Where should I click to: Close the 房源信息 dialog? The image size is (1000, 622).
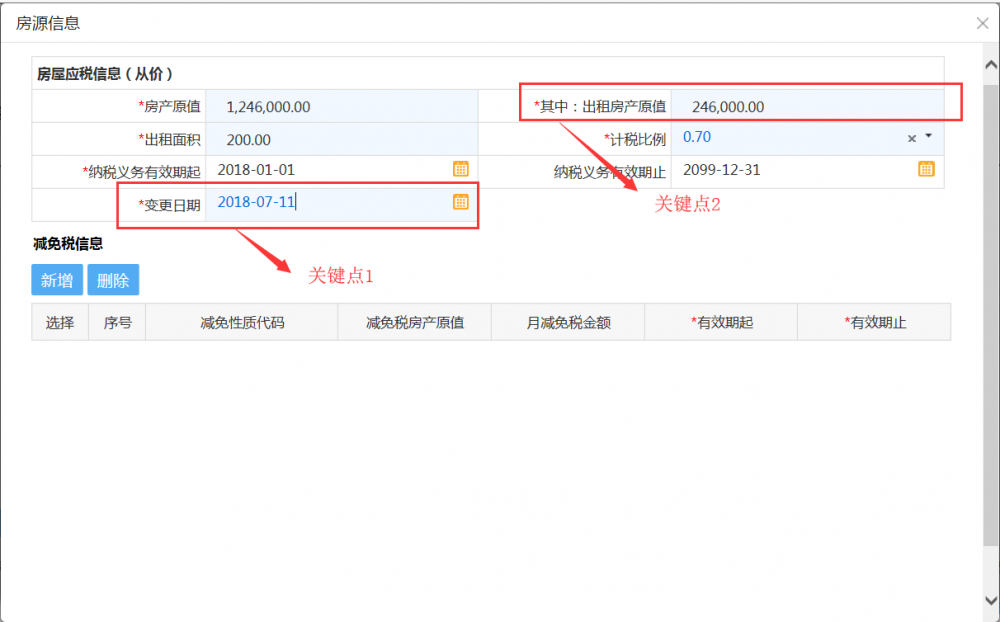[982, 23]
